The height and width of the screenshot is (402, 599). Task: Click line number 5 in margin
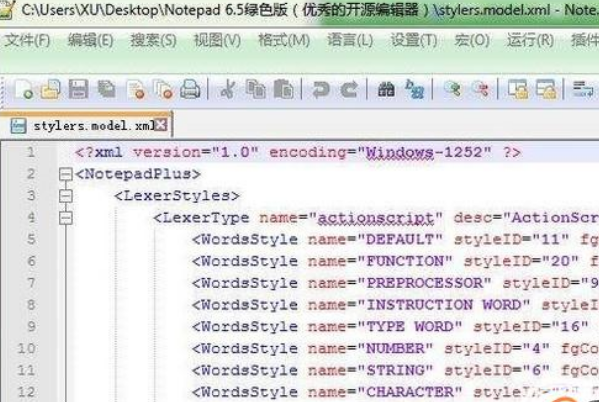pos(31,240)
